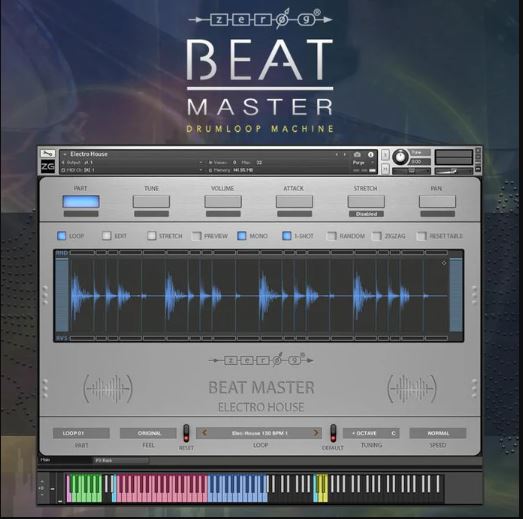Select the VOLUME button
The width and height of the screenshot is (523, 519).
click(x=223, y=201)
